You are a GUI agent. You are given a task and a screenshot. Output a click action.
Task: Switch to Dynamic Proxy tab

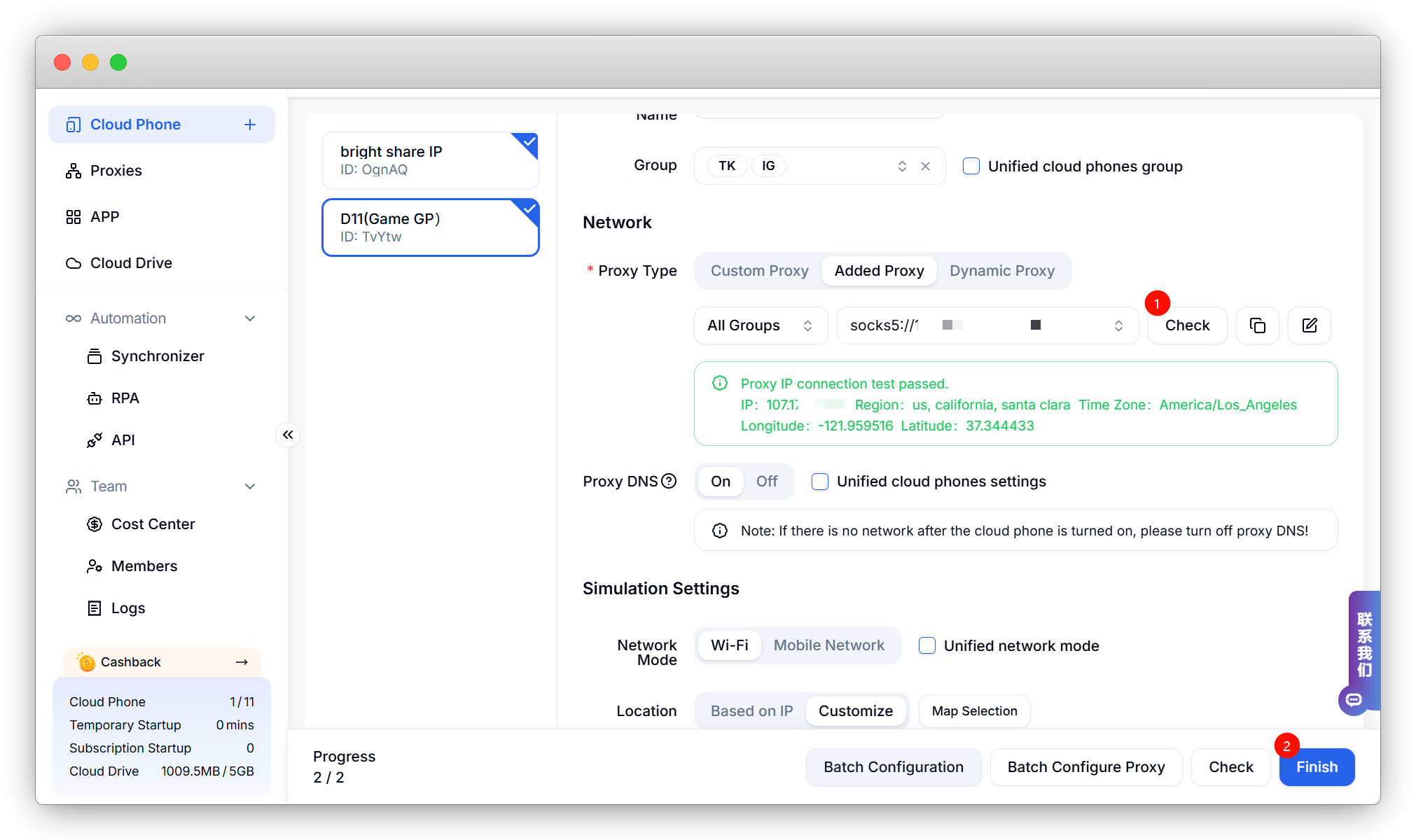[x=1001, y=271]
